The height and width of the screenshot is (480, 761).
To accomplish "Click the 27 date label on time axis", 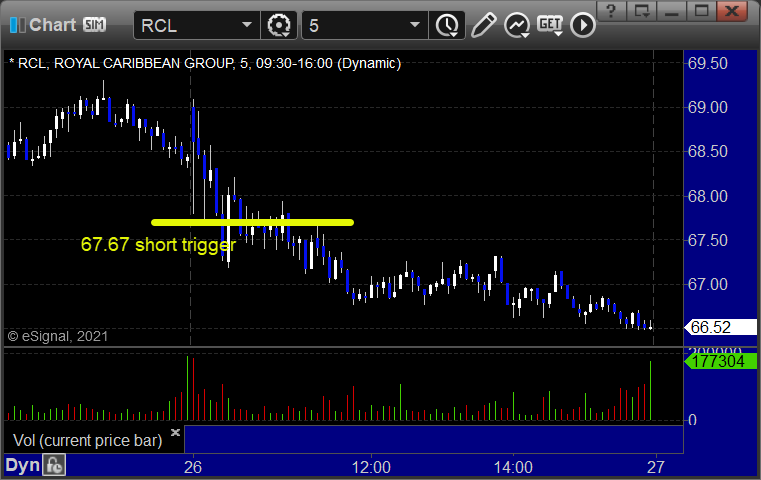I will [656, 467].
